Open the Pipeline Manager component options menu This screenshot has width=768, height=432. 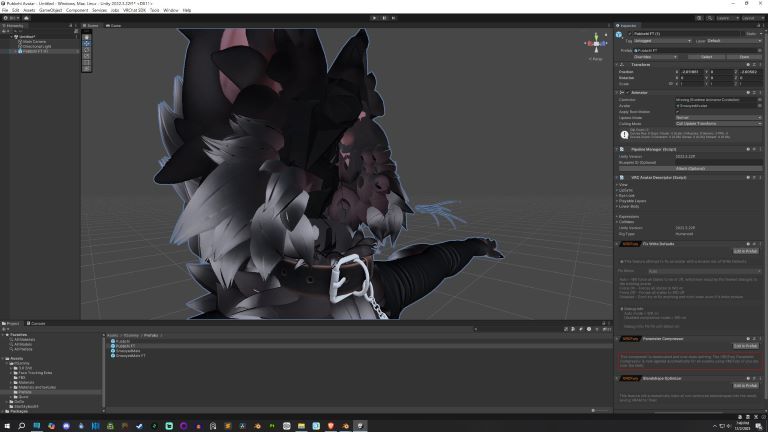tap(760, 149)
